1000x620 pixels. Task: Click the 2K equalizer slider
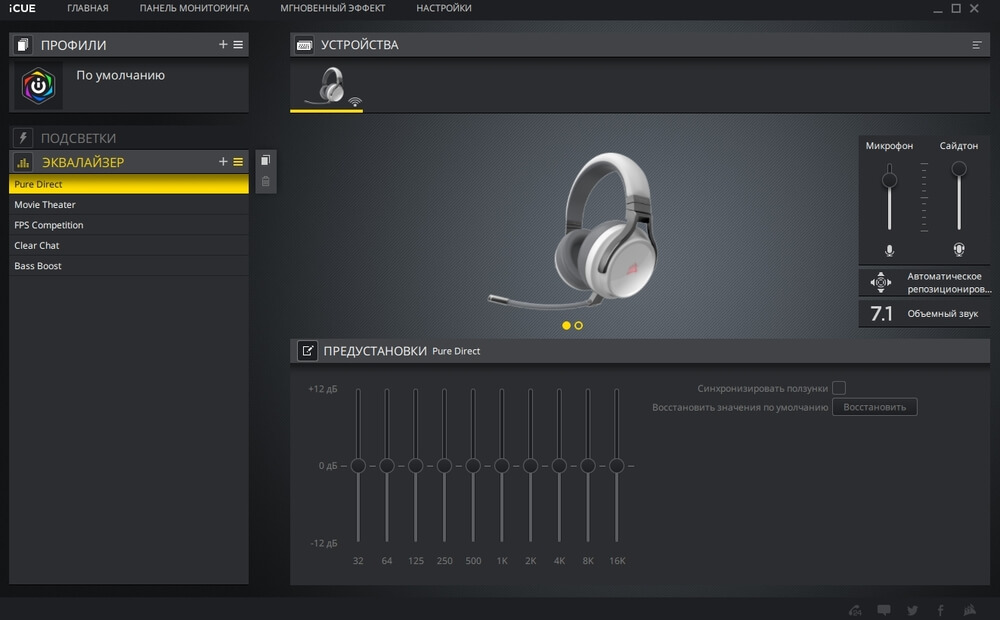coord(530,466)
